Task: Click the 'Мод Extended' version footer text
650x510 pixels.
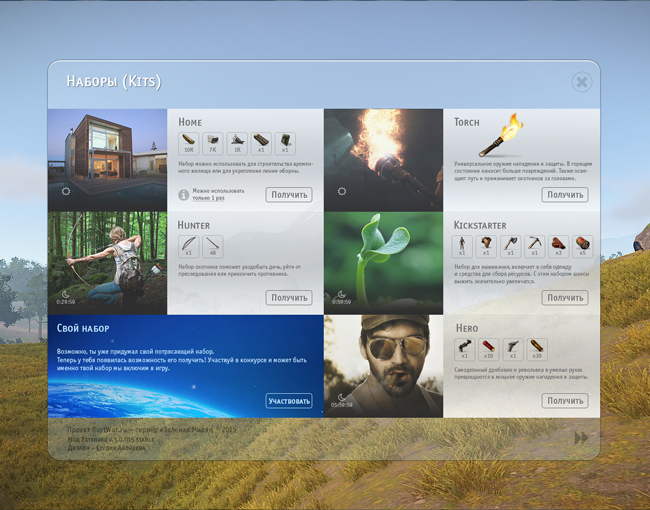Action: click(111, 439)
